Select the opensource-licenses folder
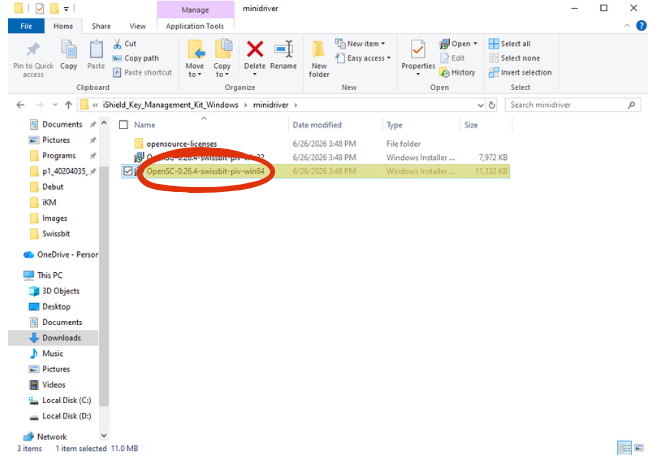The height and width of the screenshot is (462, 649). click(x=182, y=144)
